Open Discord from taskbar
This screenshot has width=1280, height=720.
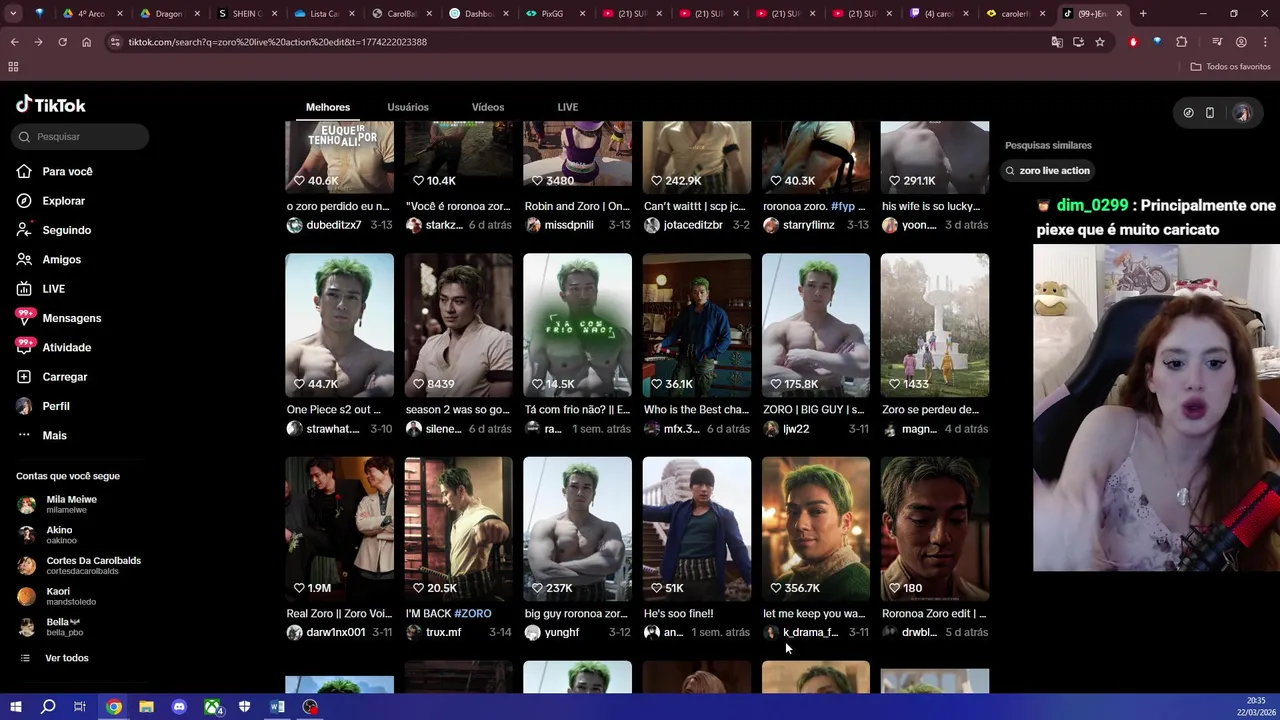tap(179, 707)
